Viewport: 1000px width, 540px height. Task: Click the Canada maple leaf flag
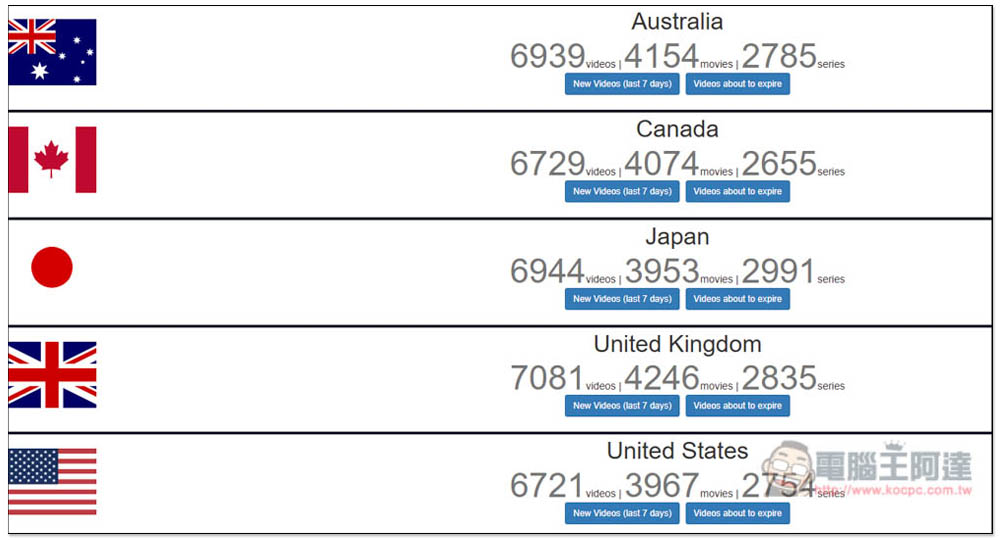(52, 159)
